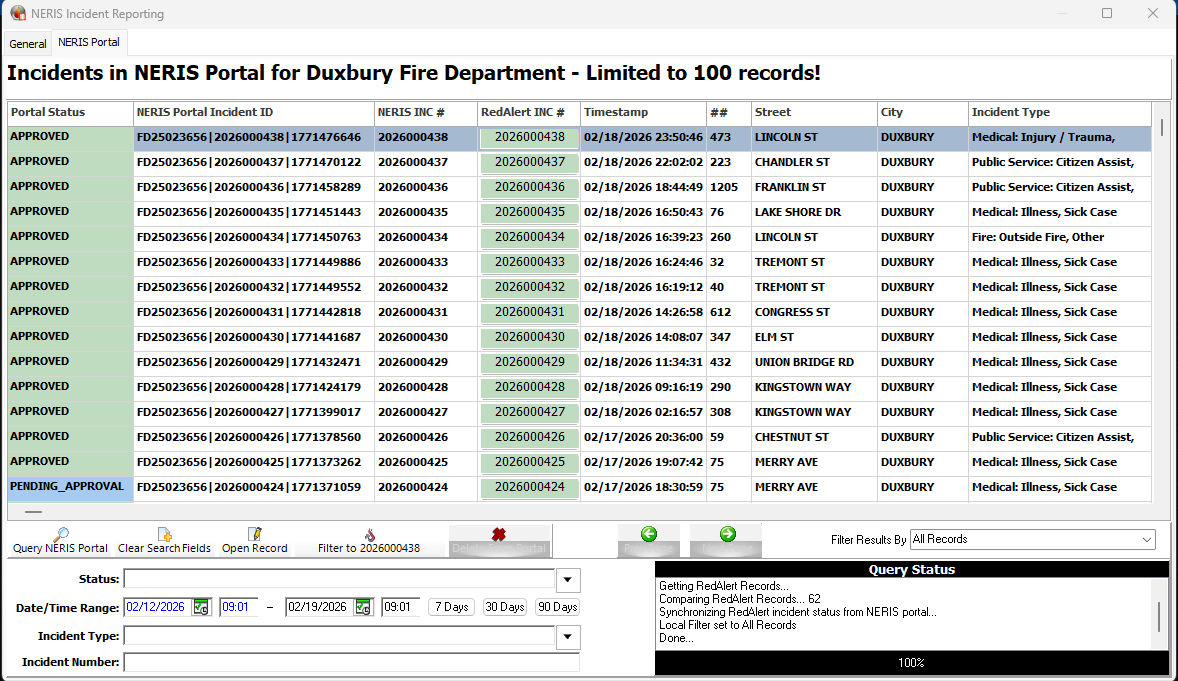This screenshot has height=681, width=1178.
Task: Sort by the Incident Type column header
Action: [x=1060, y=113]
